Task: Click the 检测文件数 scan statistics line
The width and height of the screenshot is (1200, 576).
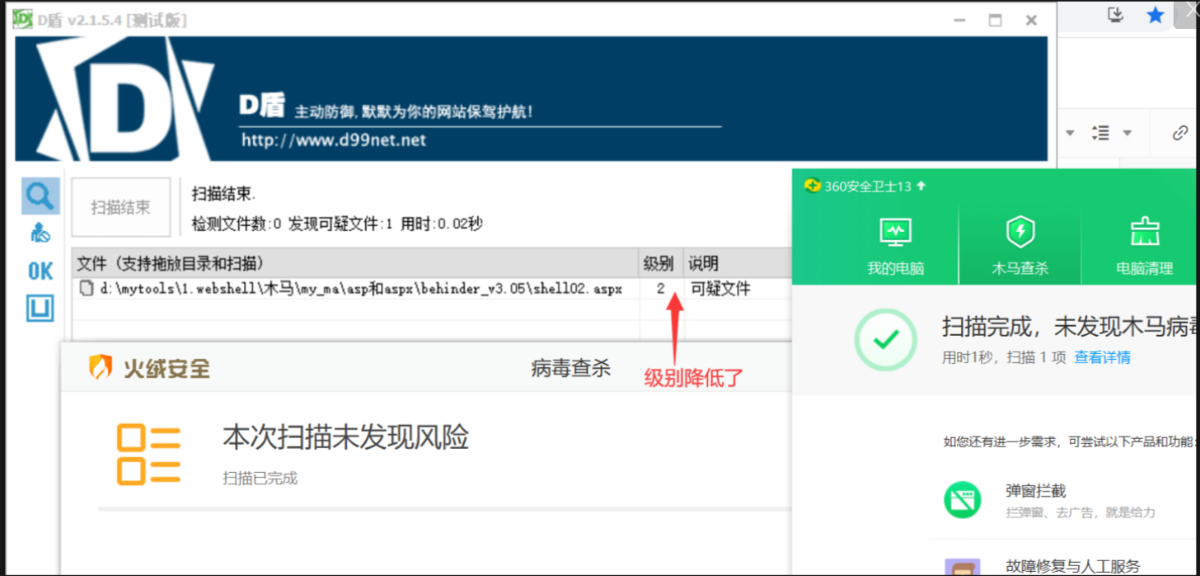Action: pos(337,224)
